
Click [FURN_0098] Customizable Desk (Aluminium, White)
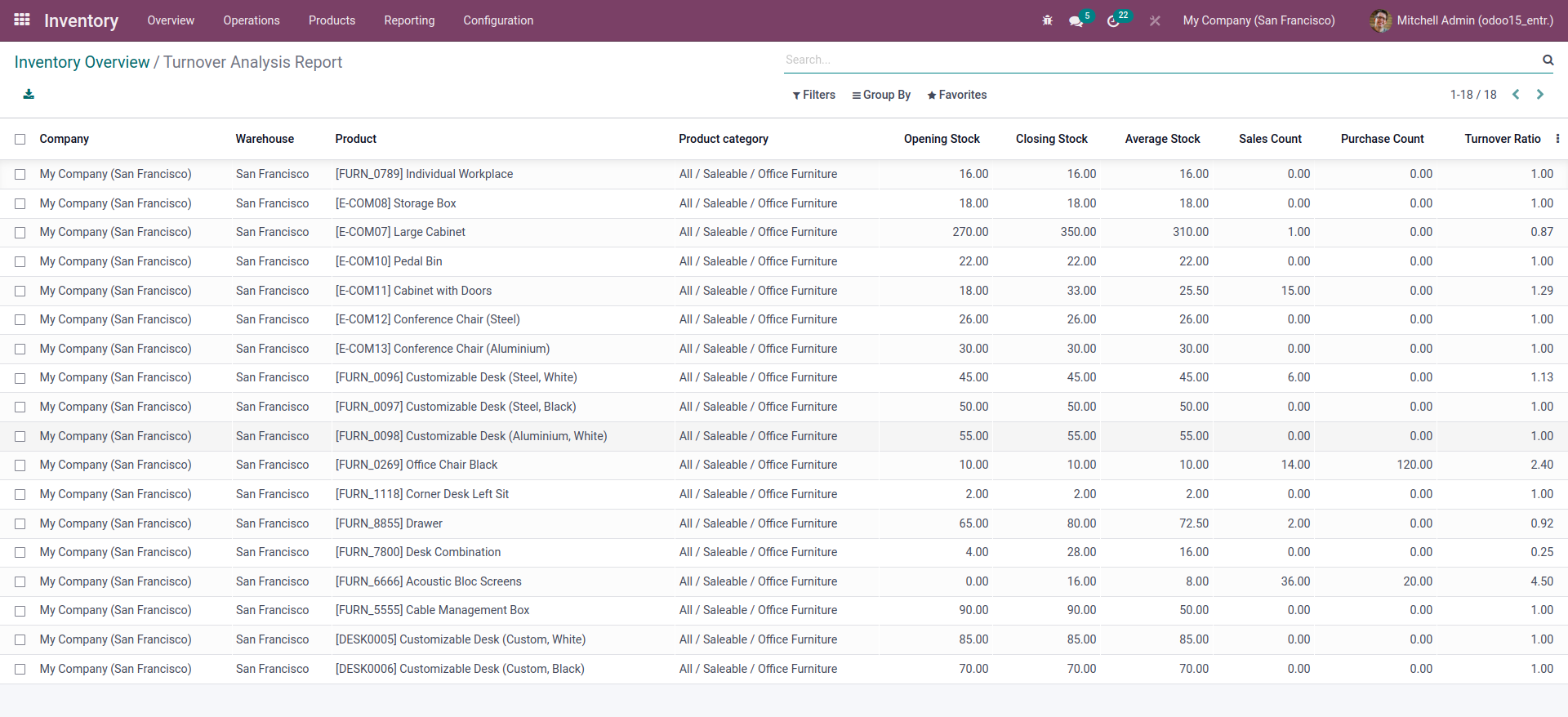[471, 436]
